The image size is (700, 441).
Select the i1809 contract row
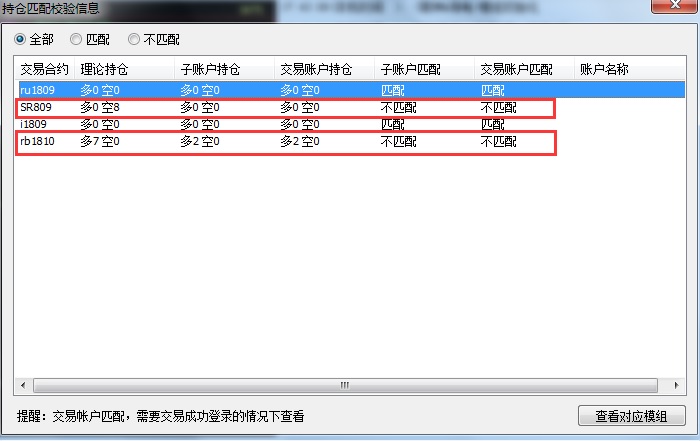pyautogui.click(x=352, y=124)
